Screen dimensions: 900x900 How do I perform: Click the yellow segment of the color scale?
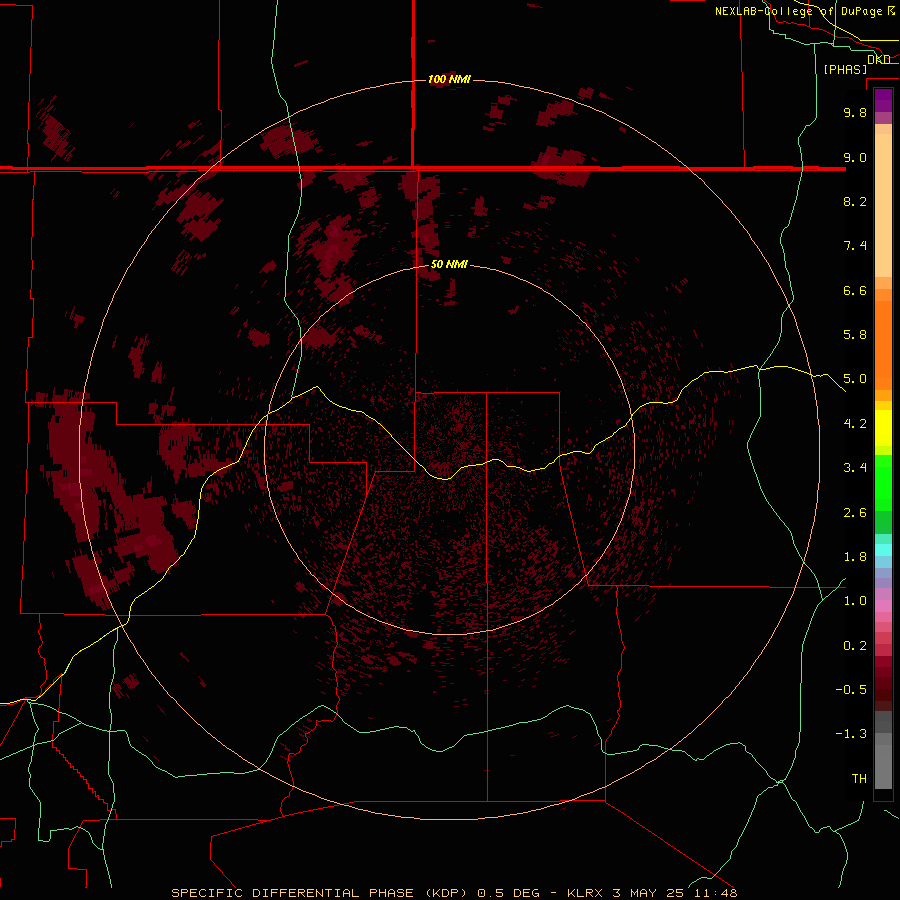click(x=883, y=428)
